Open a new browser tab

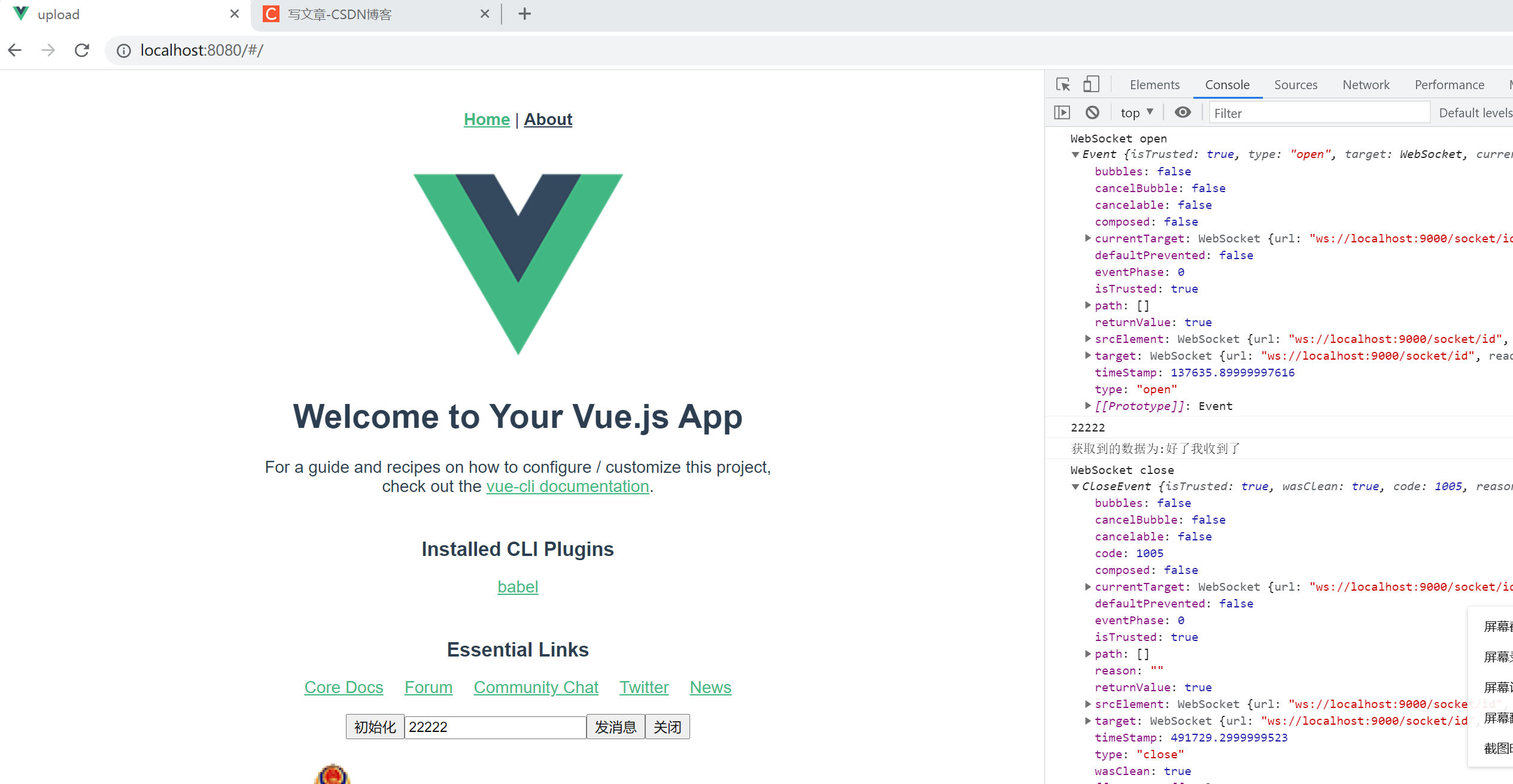[524, 14]
